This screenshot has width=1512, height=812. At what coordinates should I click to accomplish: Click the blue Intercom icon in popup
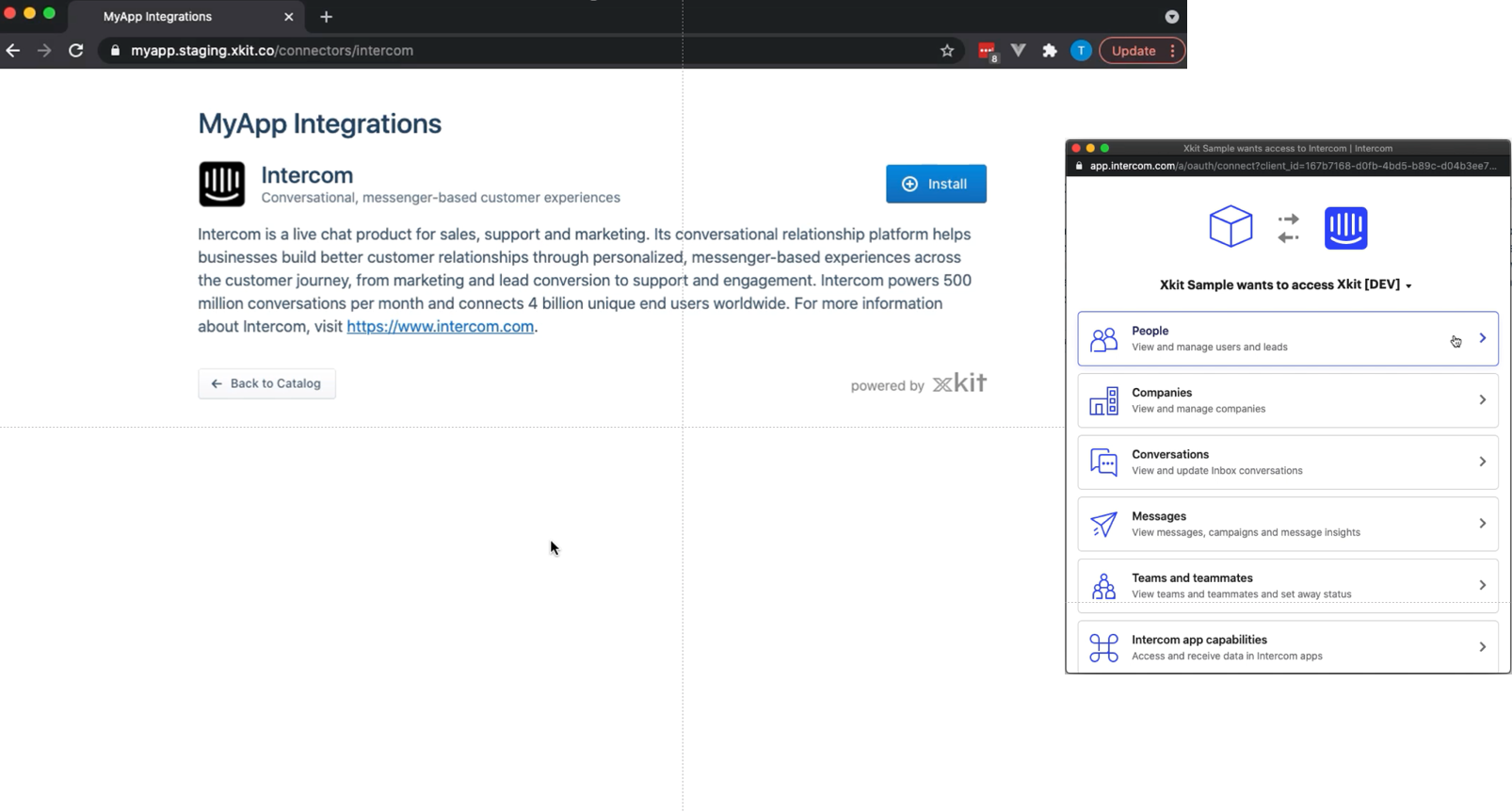1345,228
